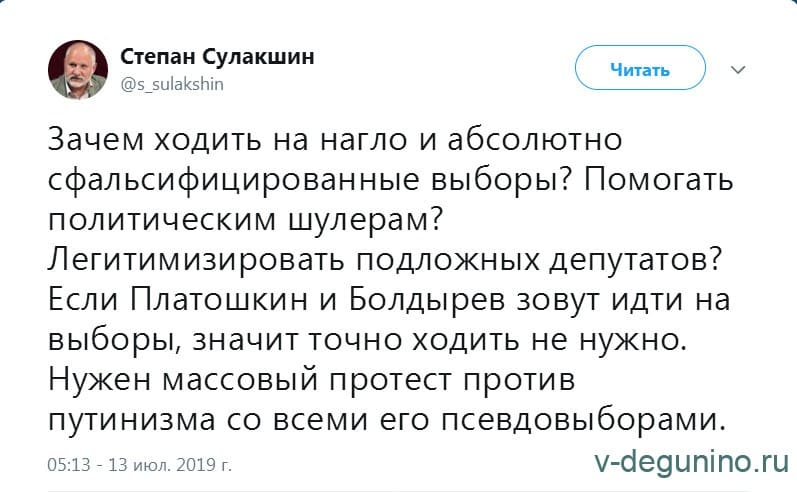This screenshot has height=492, width=797.
Task: Expand the tweet options chevron
Action: (x=739, y=70)
